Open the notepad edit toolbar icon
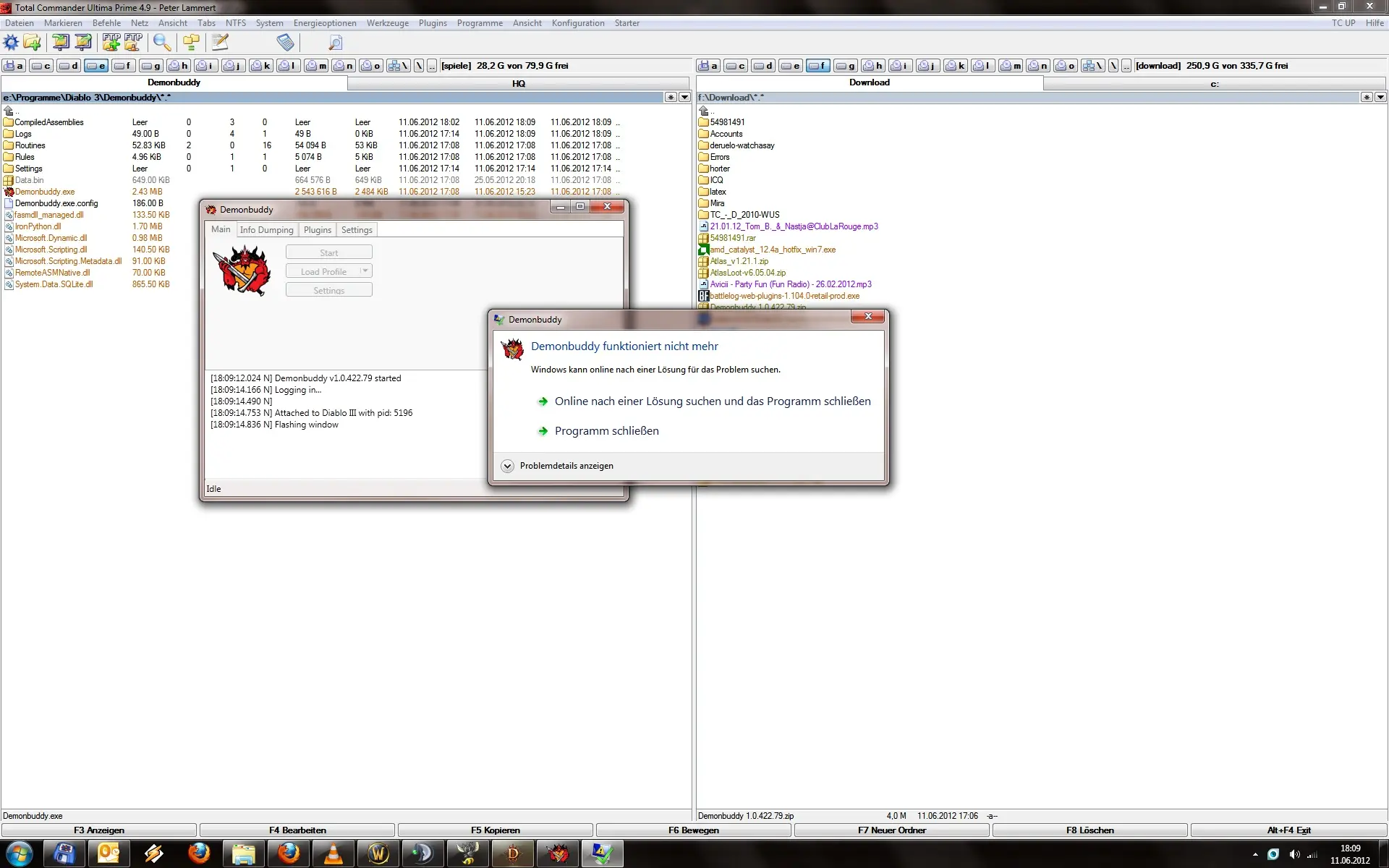This screenshot has height=868, width=1389. (x=220, y=43)
